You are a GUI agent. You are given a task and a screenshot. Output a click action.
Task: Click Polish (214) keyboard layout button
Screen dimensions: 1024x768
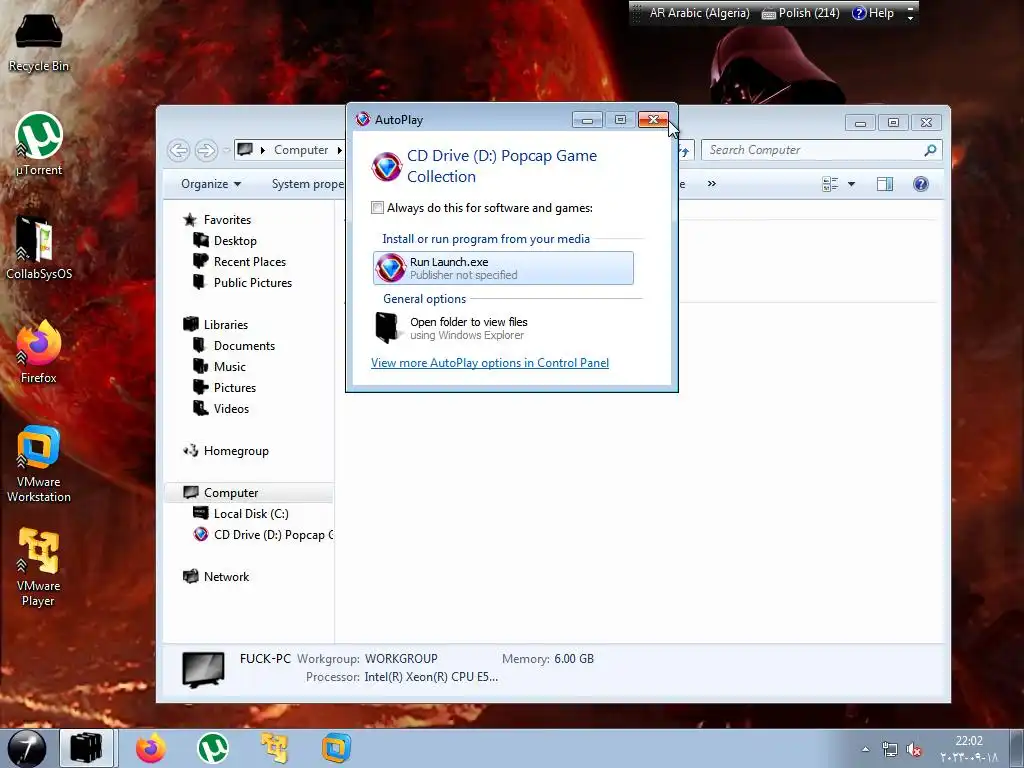coord(801,13)
